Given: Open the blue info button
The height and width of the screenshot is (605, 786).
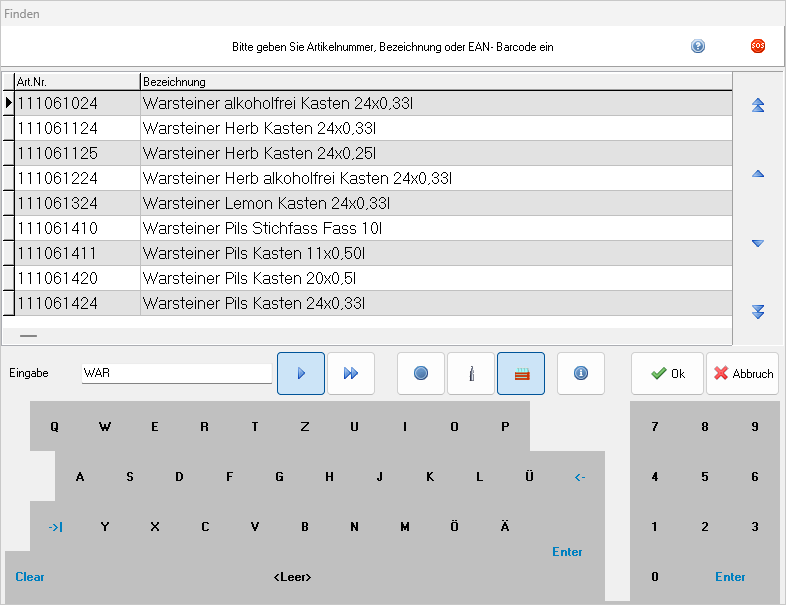Looking at the screenshot, I should click(x=581, y=373).
